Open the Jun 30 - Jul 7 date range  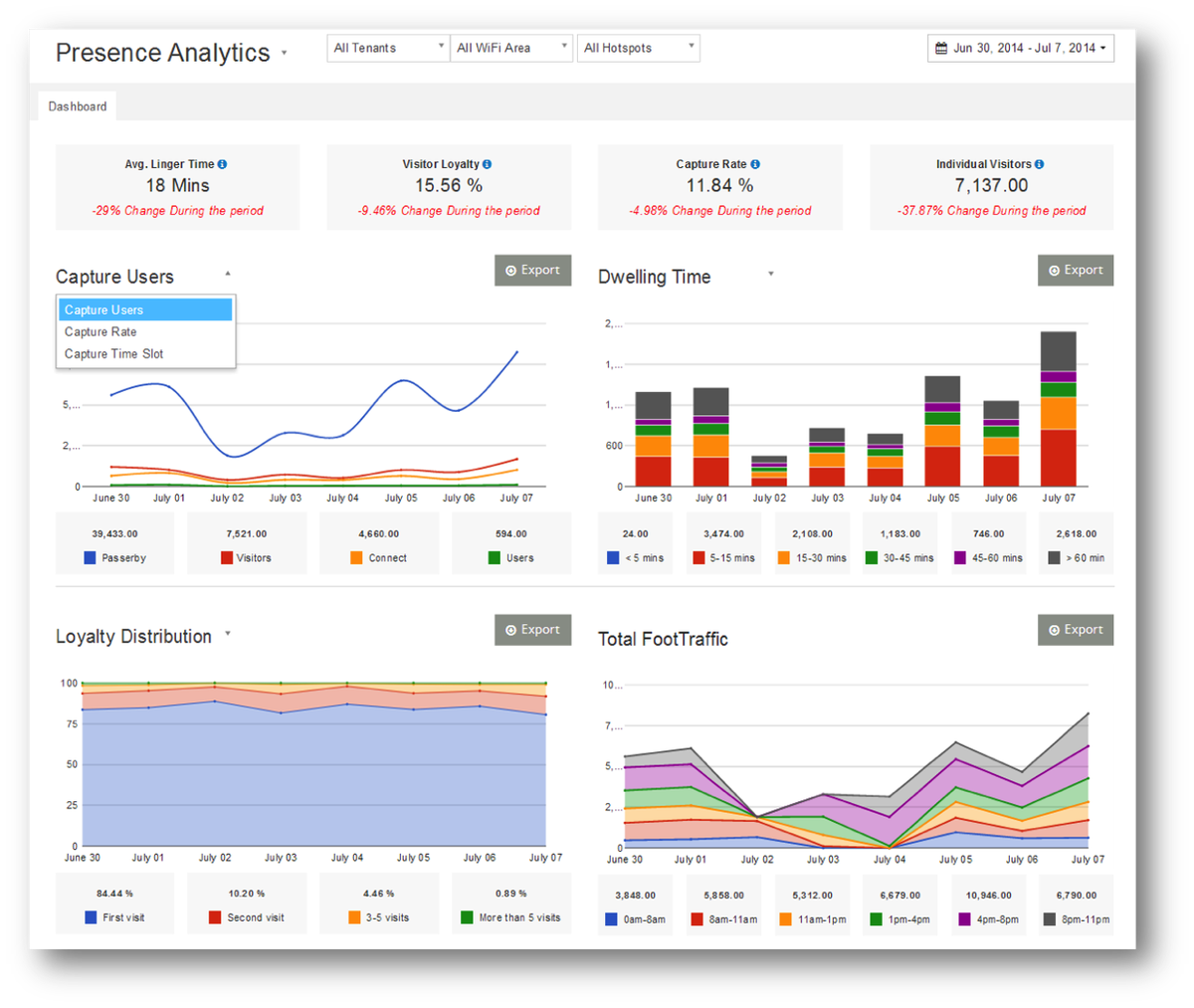click(x=1021, y=48)
